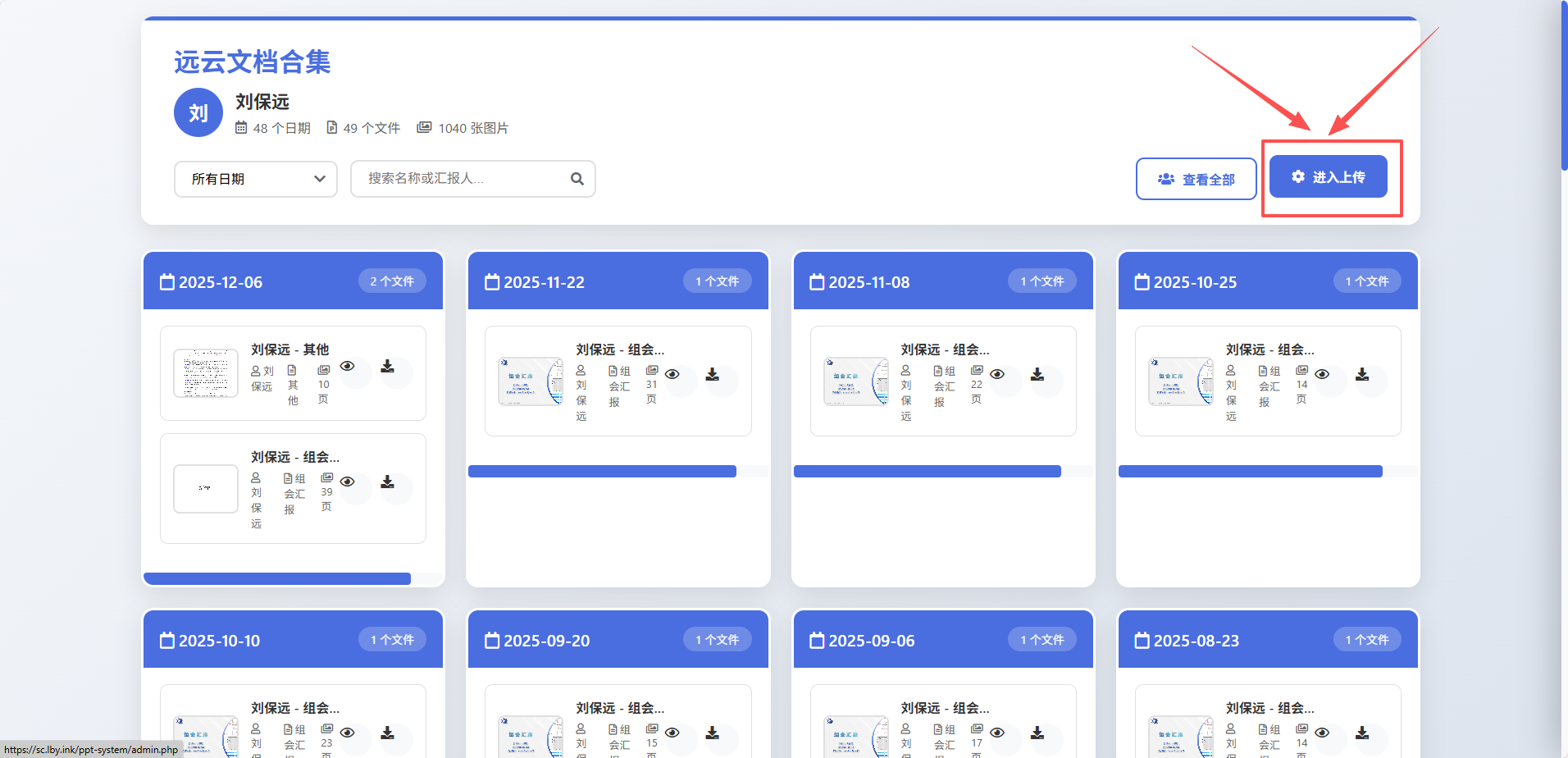Download the 2025-09-06 file
Image resolution: width=1568 pixels, height=758 pixels.
1037,733
